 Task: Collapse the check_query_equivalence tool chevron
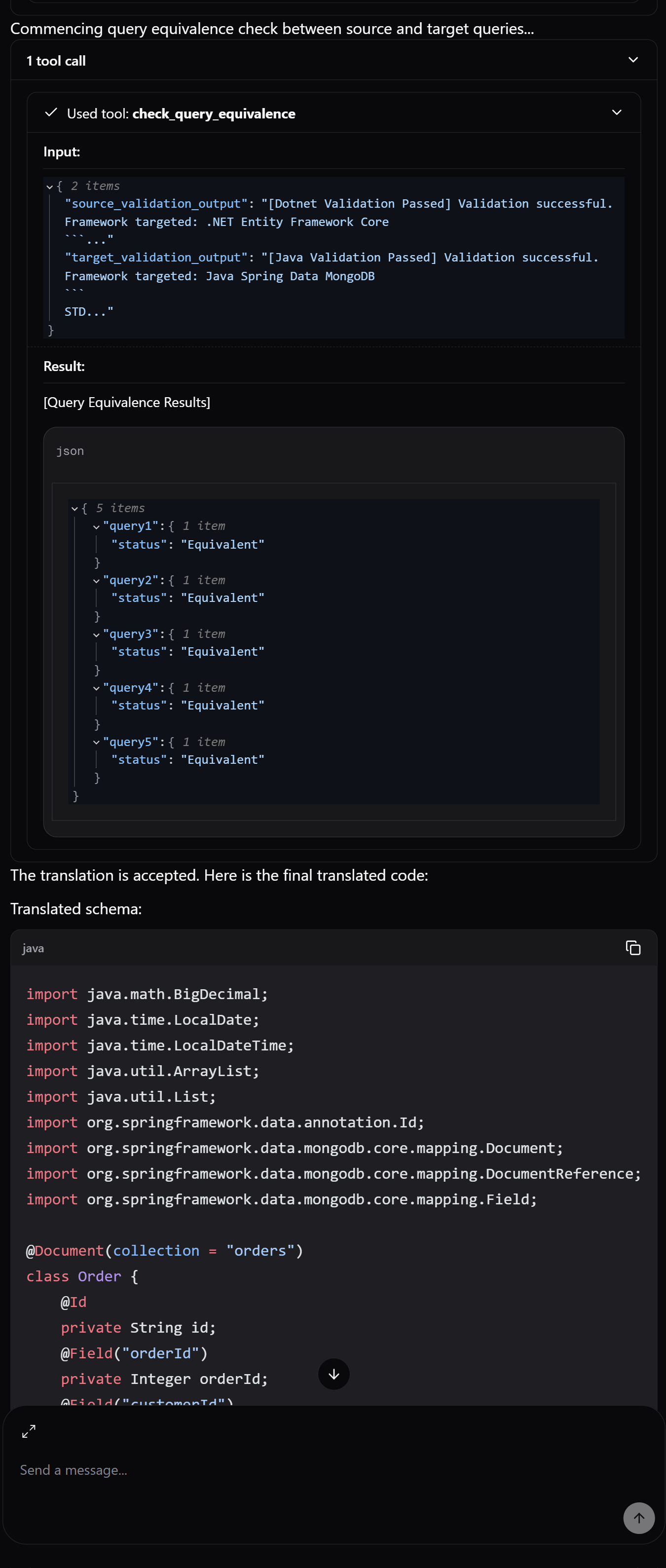[616, 112]
